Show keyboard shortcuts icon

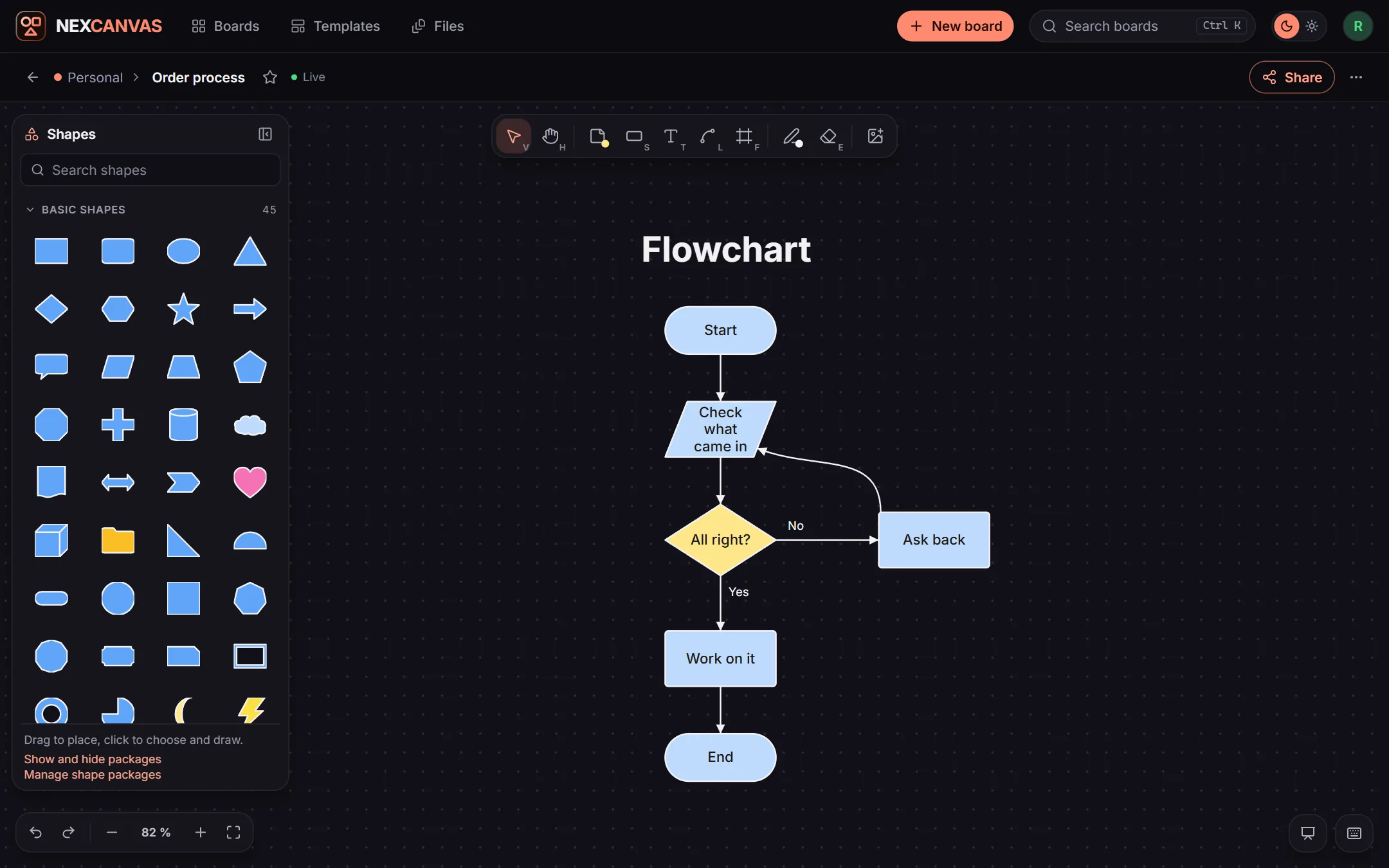coord(1354,833)
